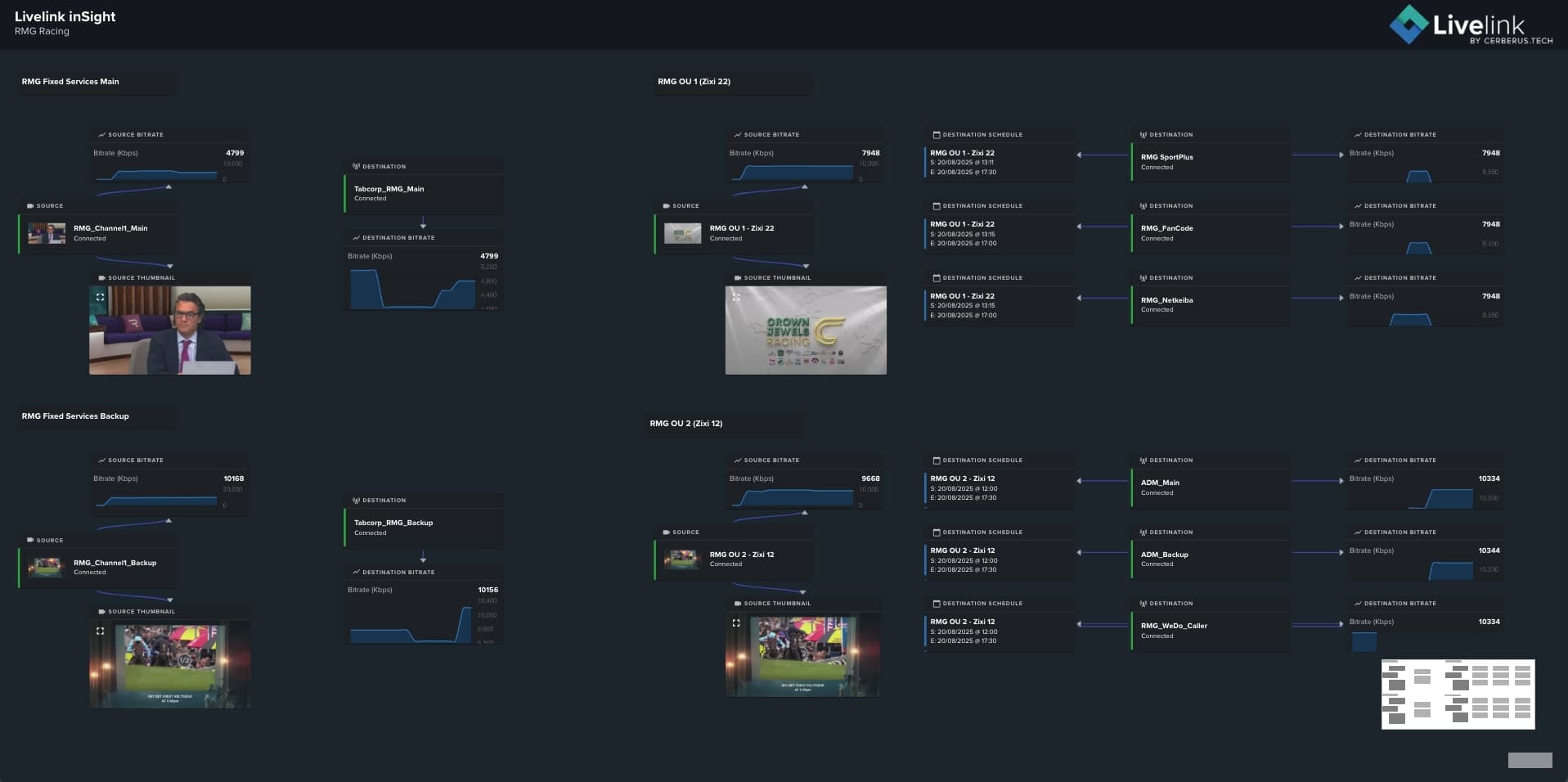Click small preview icon beside RMG_Channel1_Main
The width and height of the screenshot is (1568, 782).
click(x=47, y=233)
